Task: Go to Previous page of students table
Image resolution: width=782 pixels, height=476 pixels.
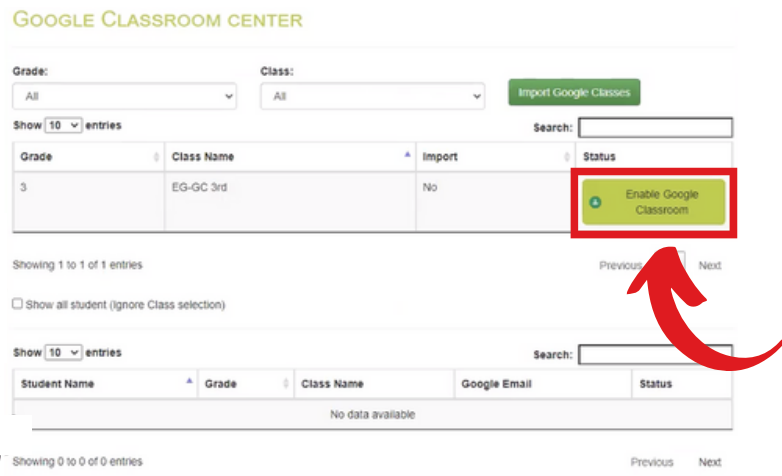Action: [x=652, y=462]
